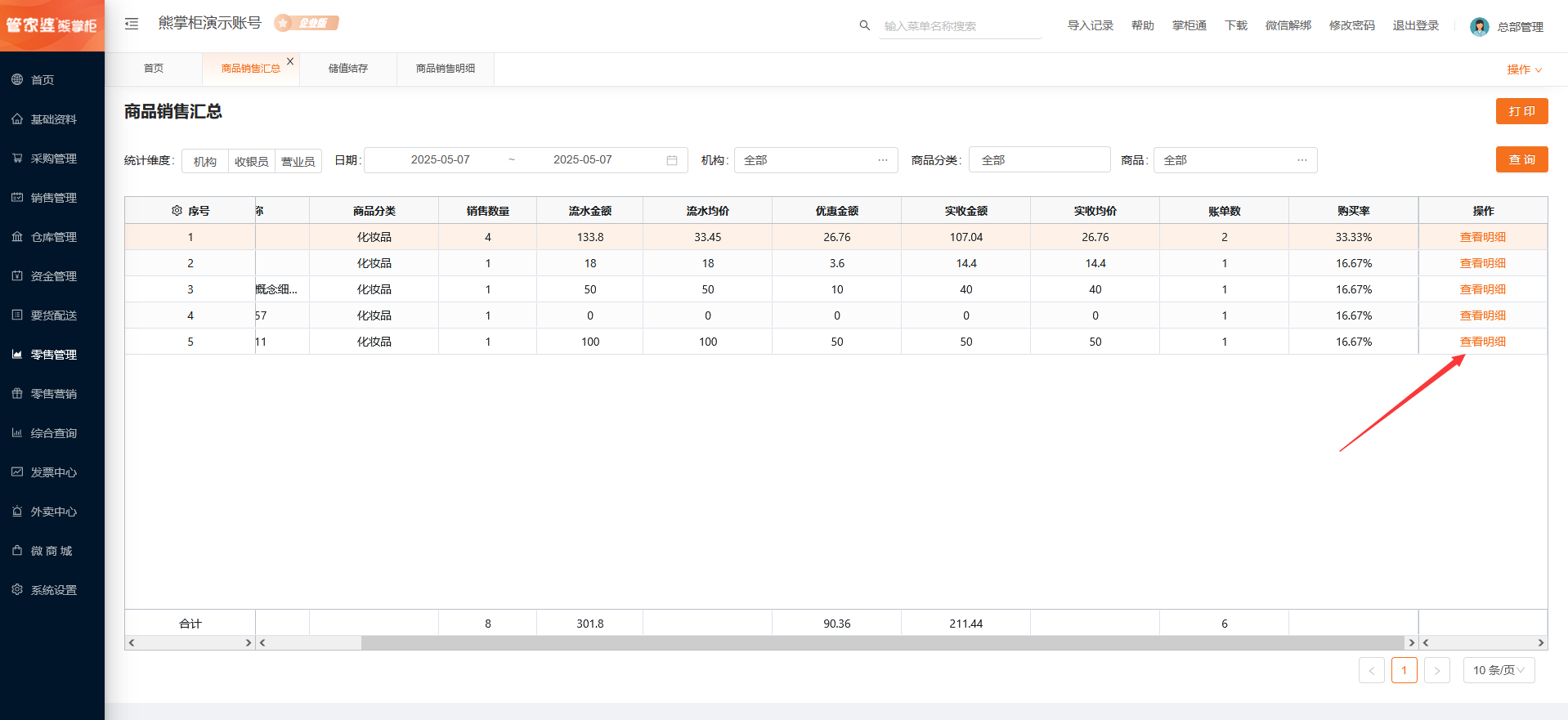This screenshot has height=720, width=1568.
Task: Click 帮助 in the top bar
Action: point(1143,26)
